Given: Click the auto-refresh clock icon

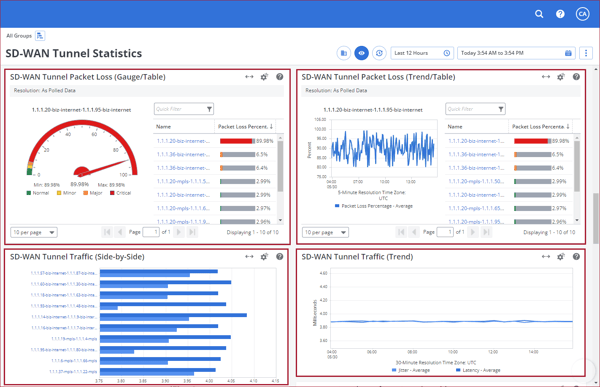Looking at the screenshot, I should [379, 53].
